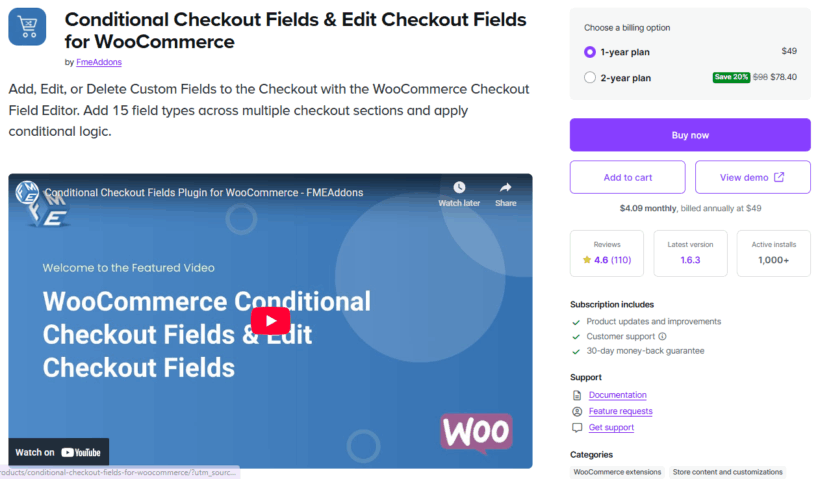Open the 4.6 star reviews box

tap(607, 253)
